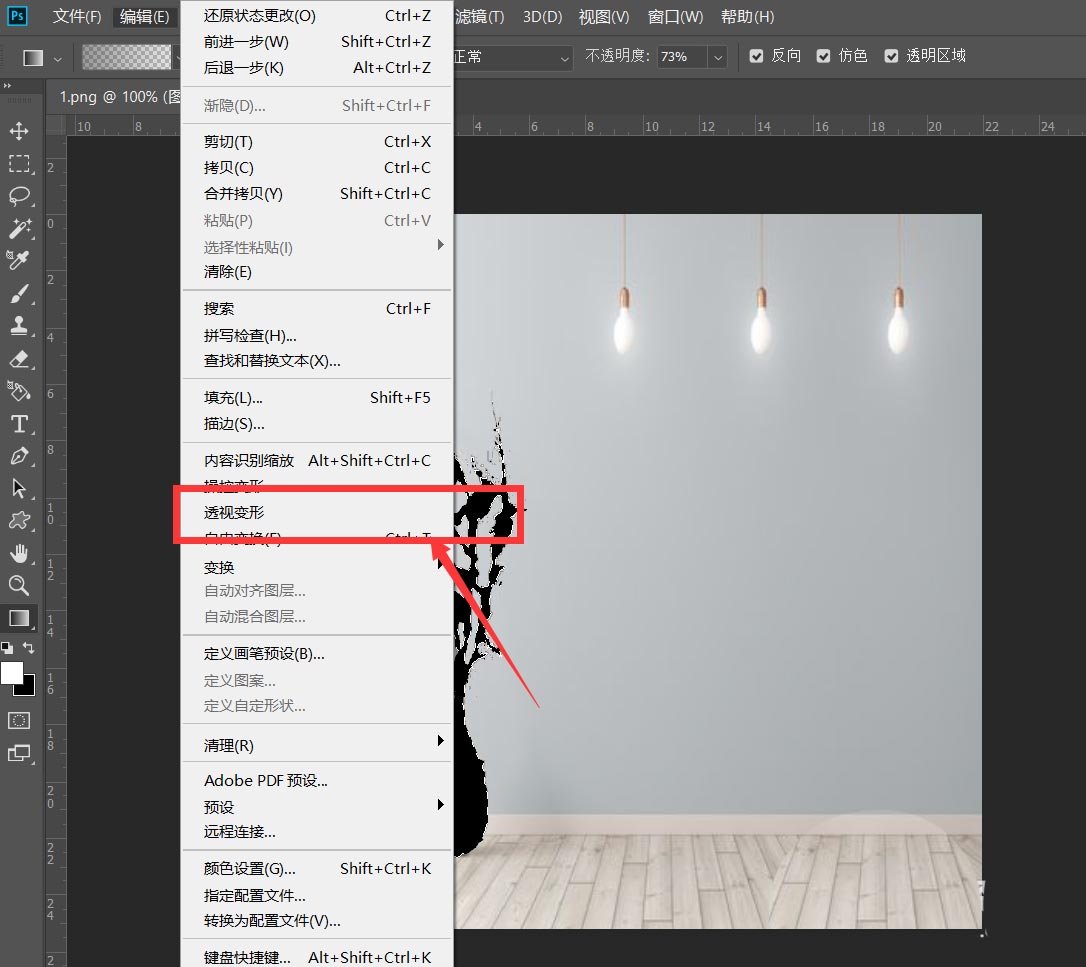Select the Zoom tool
Viewport: 1086px width, 967px height.
(20, 585)
